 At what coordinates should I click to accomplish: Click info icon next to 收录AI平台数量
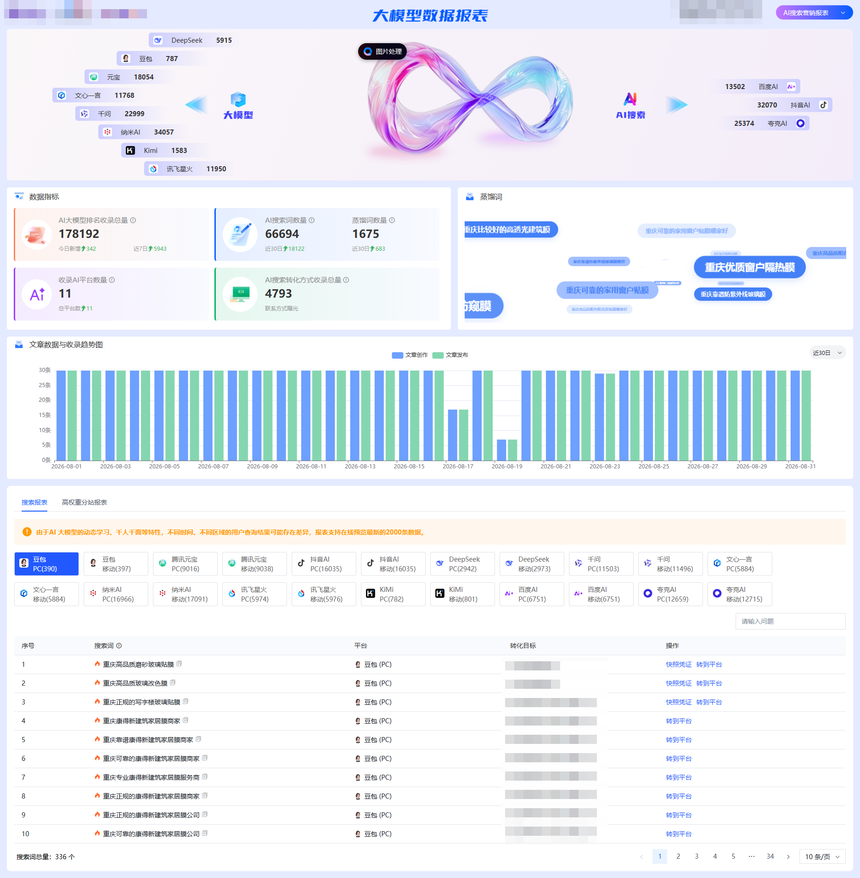[x=112, y=280]
